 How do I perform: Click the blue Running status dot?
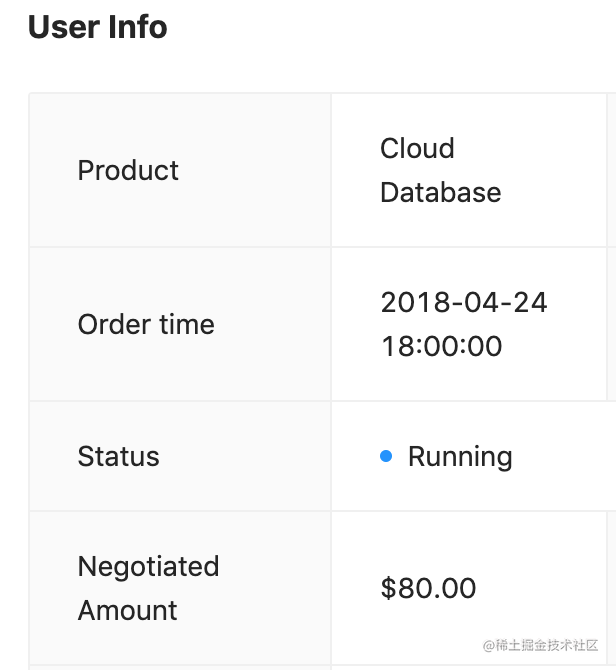386,457
